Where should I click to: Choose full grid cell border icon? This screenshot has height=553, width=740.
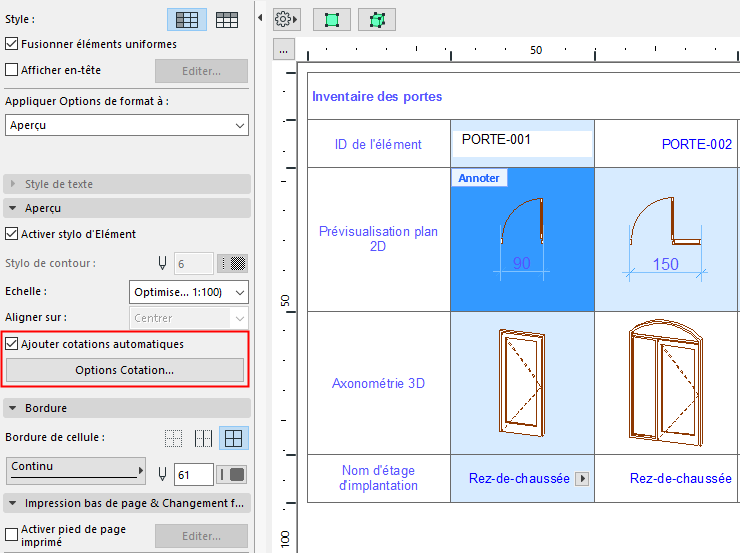click(234, 438)
